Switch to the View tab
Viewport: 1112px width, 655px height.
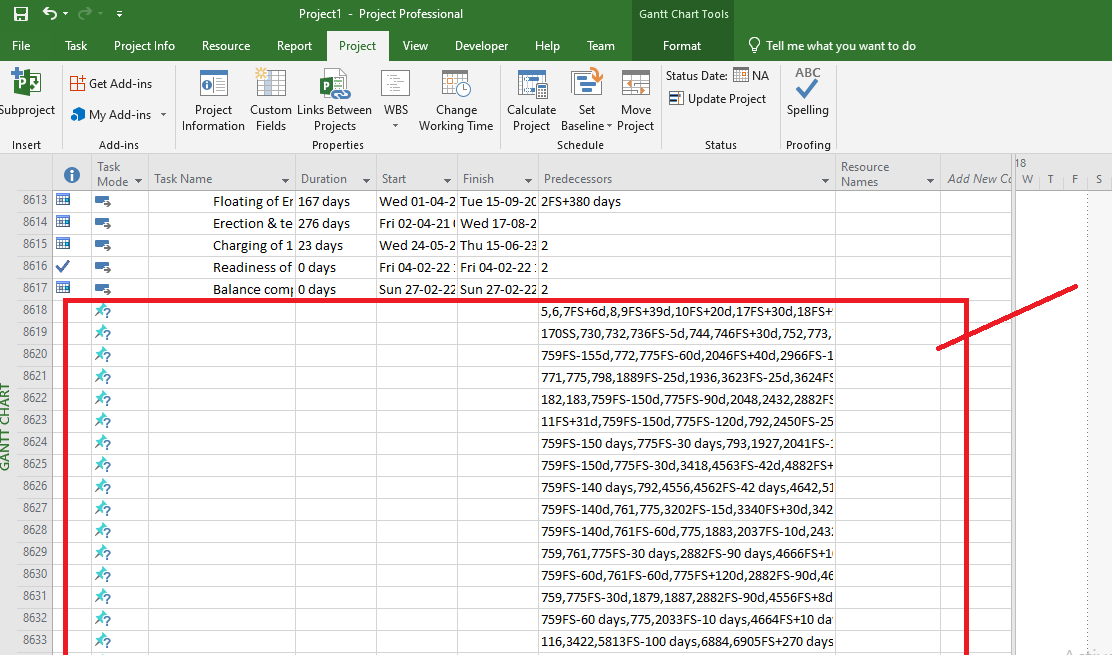[415, 45]
